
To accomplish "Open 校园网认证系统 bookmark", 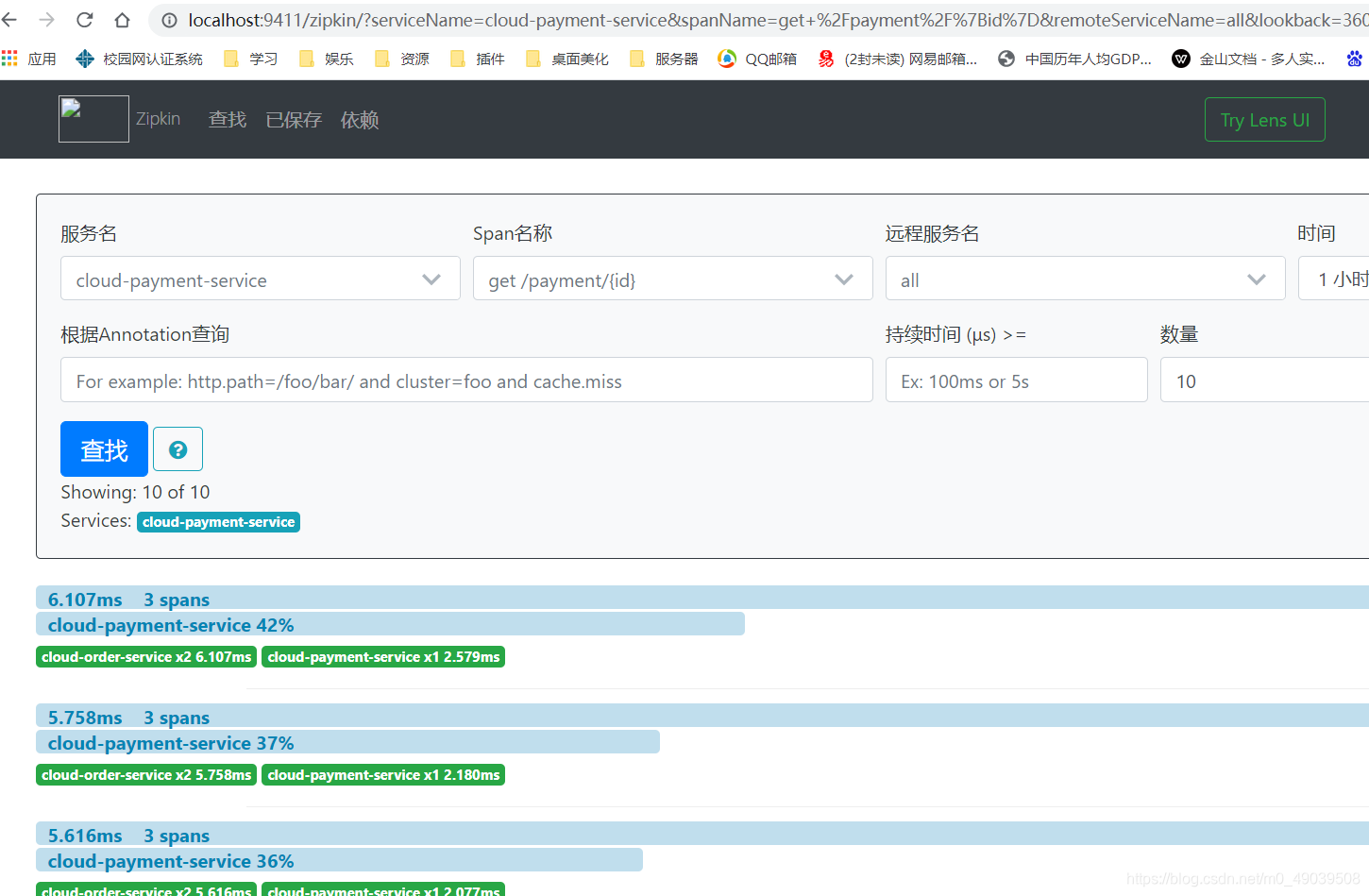I will (139, 59).
